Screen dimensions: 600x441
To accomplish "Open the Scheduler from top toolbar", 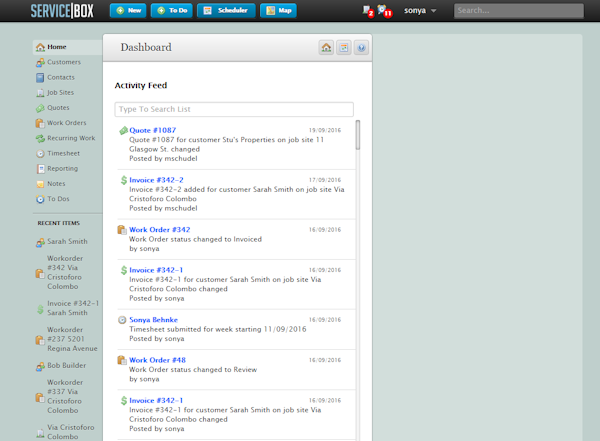I will coord(225,11).
